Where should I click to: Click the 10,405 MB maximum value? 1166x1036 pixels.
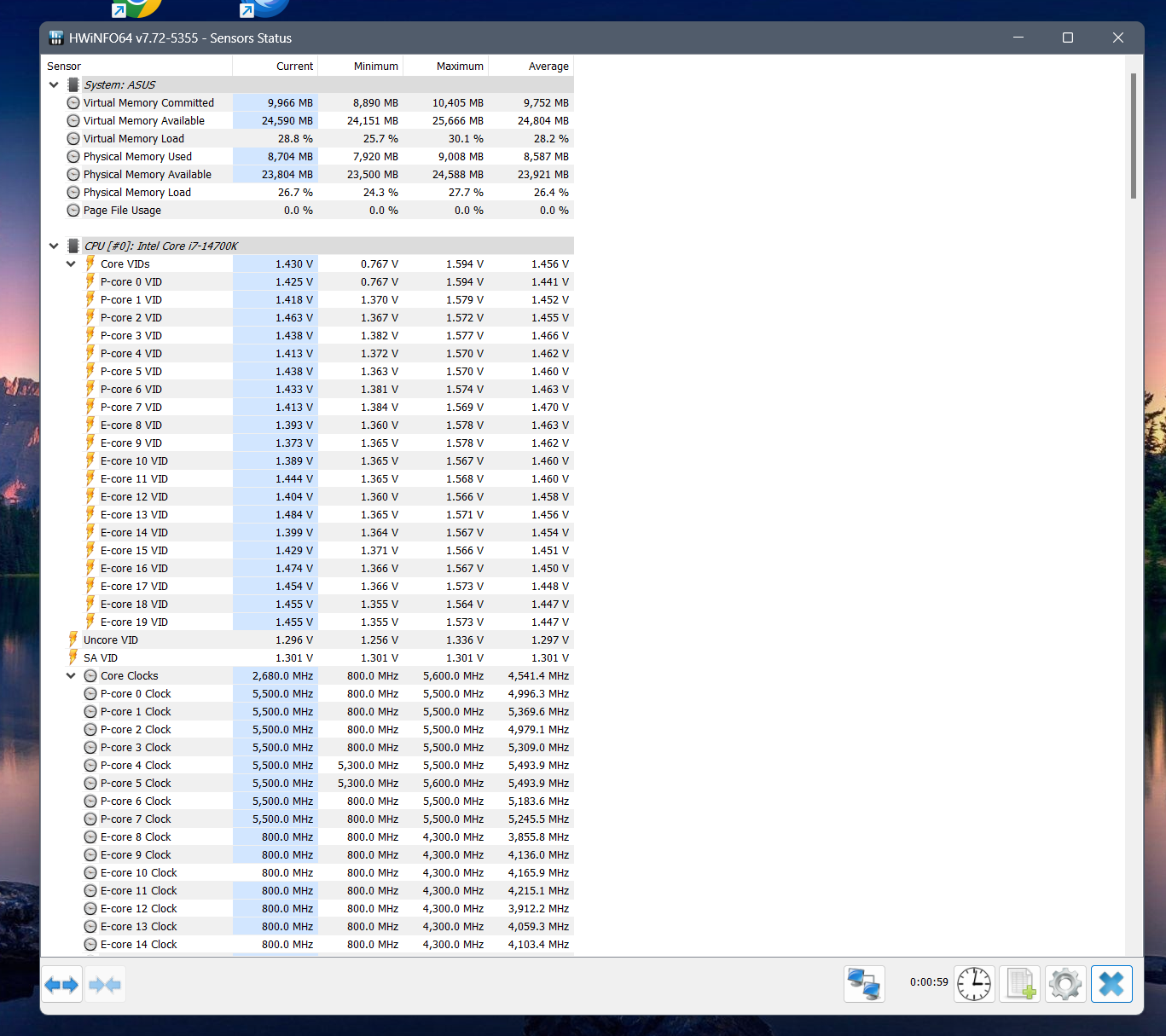[458, 102]
